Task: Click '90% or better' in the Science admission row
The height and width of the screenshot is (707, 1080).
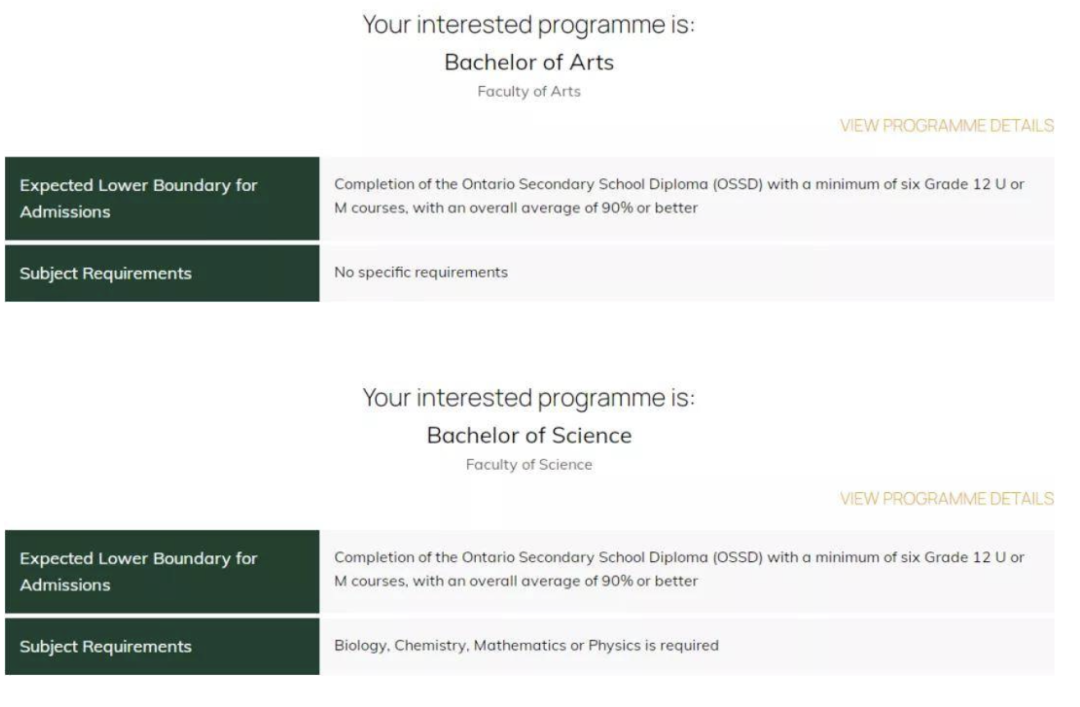Action: coord(649,581)
